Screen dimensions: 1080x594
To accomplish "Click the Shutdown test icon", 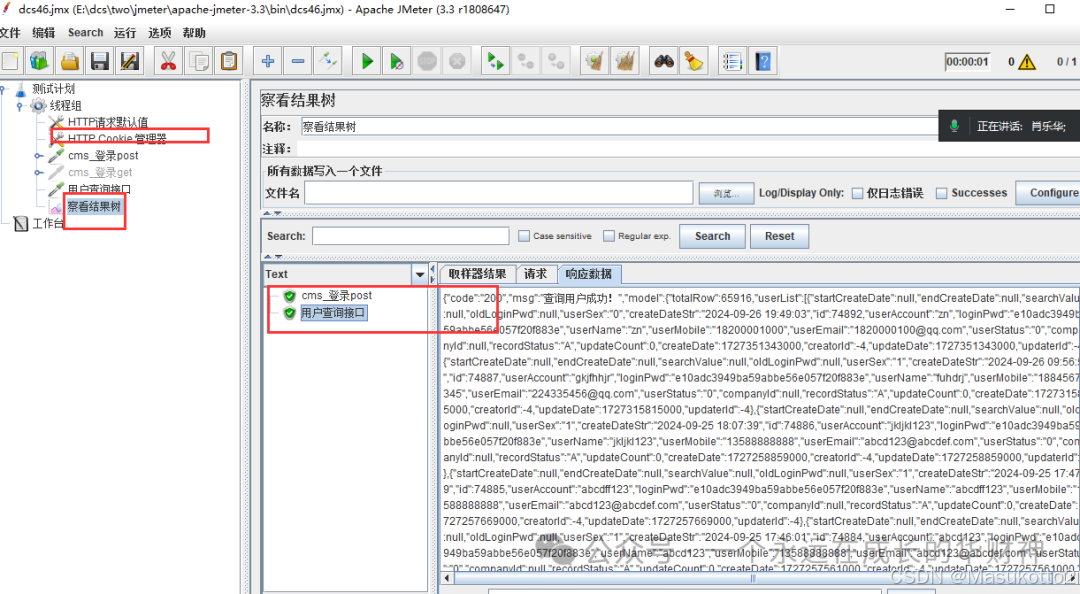I will [x=457, y=61].
